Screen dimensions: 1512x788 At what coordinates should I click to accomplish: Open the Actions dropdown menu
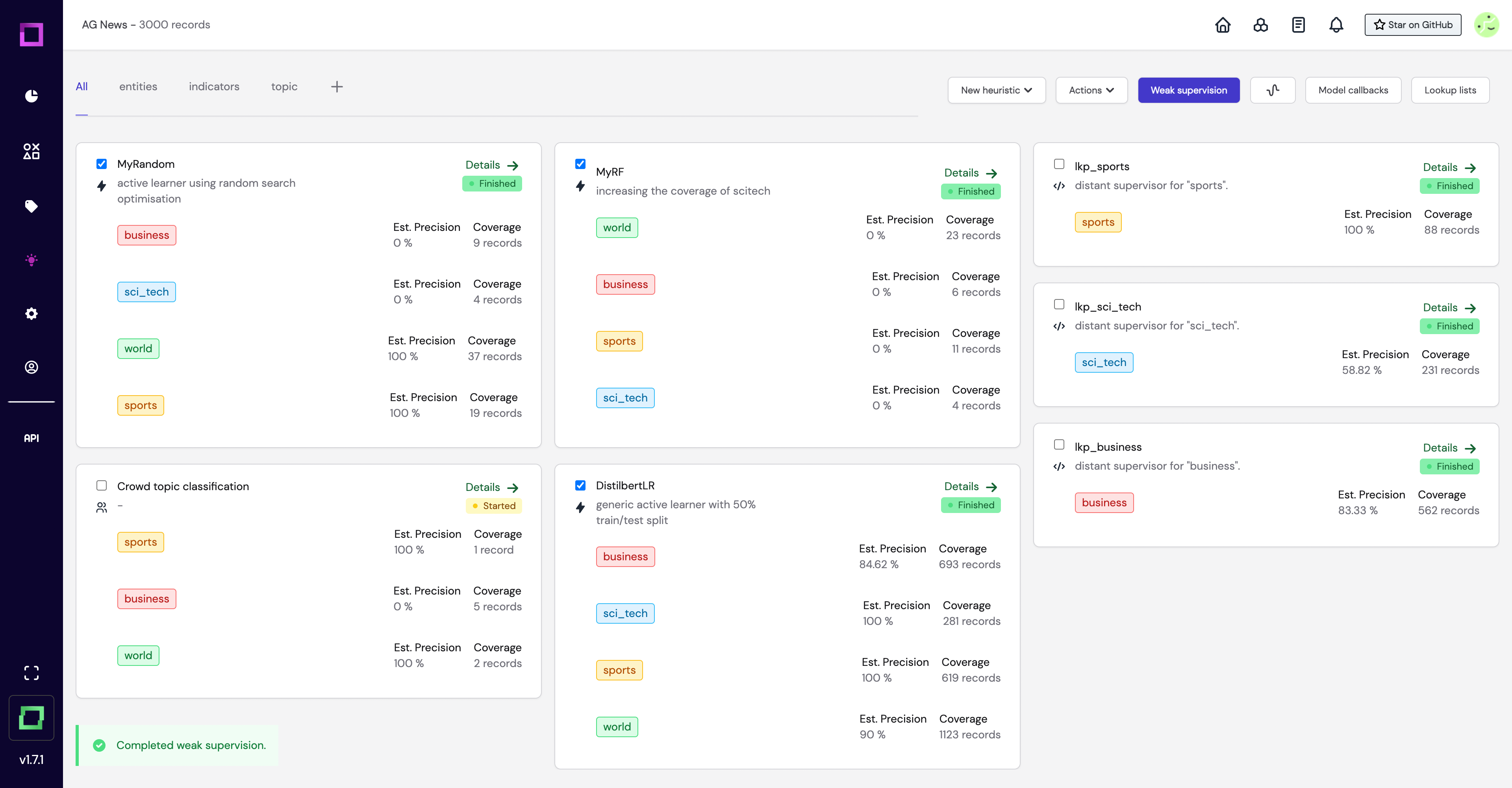click(1091, 90)
